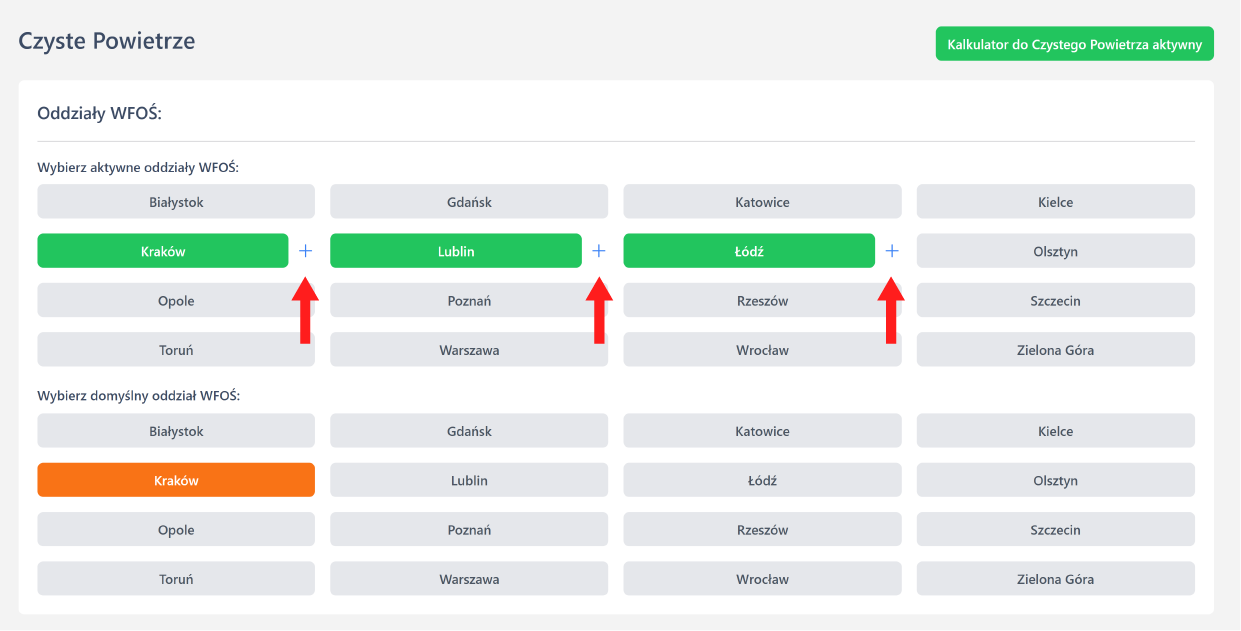Activate Szczecin in active WFOŚ branches
Image resolution: width=1241 pixels, height=631 pixels.
(x=1055, y=301)
